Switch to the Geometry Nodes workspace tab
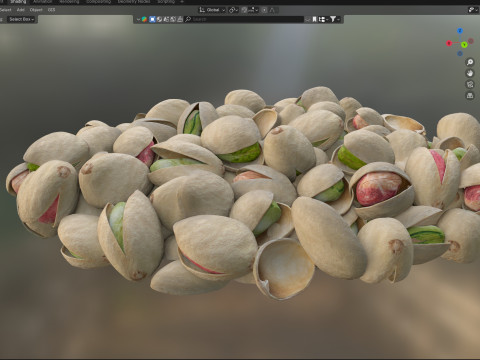Screen dimensions: 480x360 tap(134, 2)
